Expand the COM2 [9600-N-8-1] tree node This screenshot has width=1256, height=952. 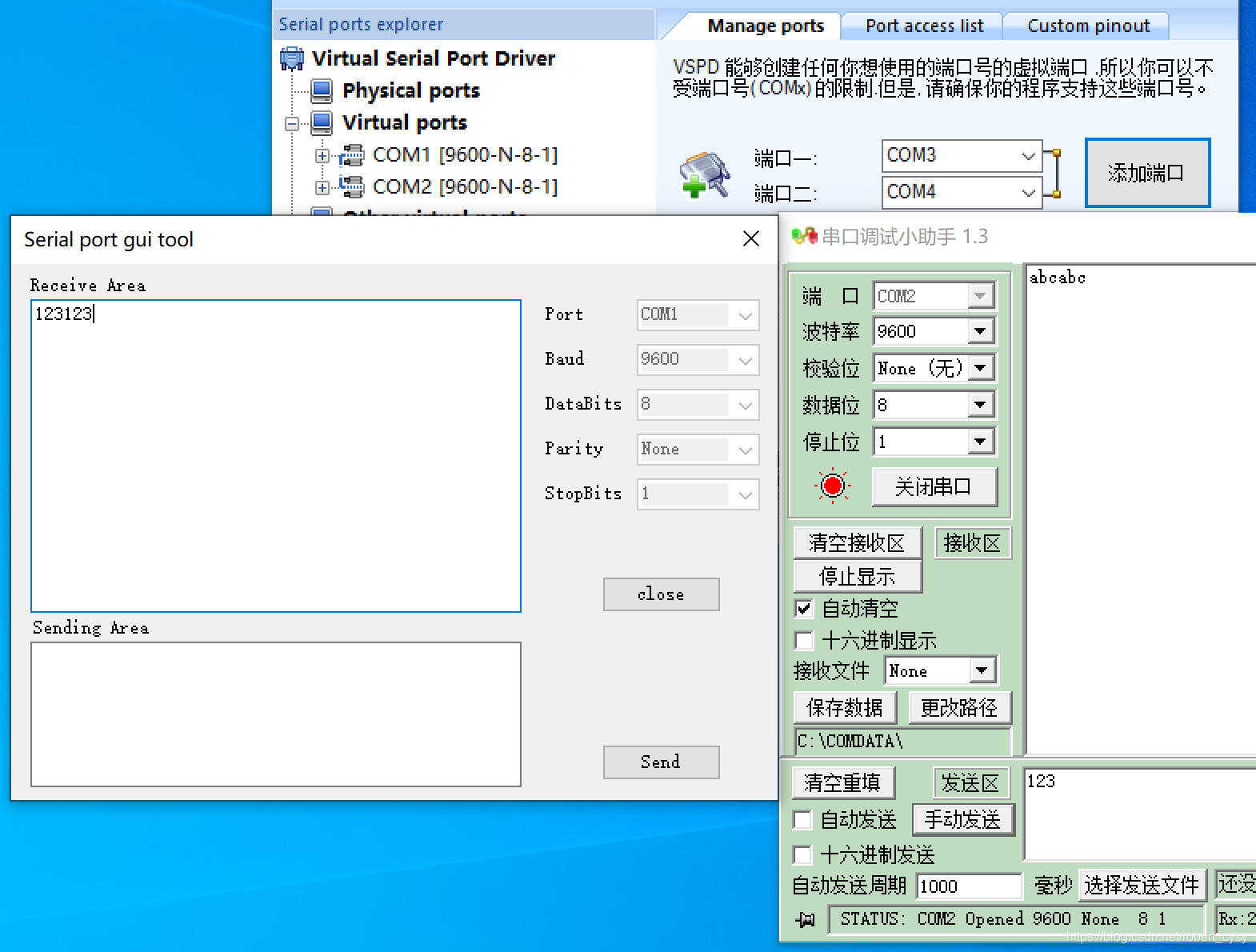tap(322, 188)
